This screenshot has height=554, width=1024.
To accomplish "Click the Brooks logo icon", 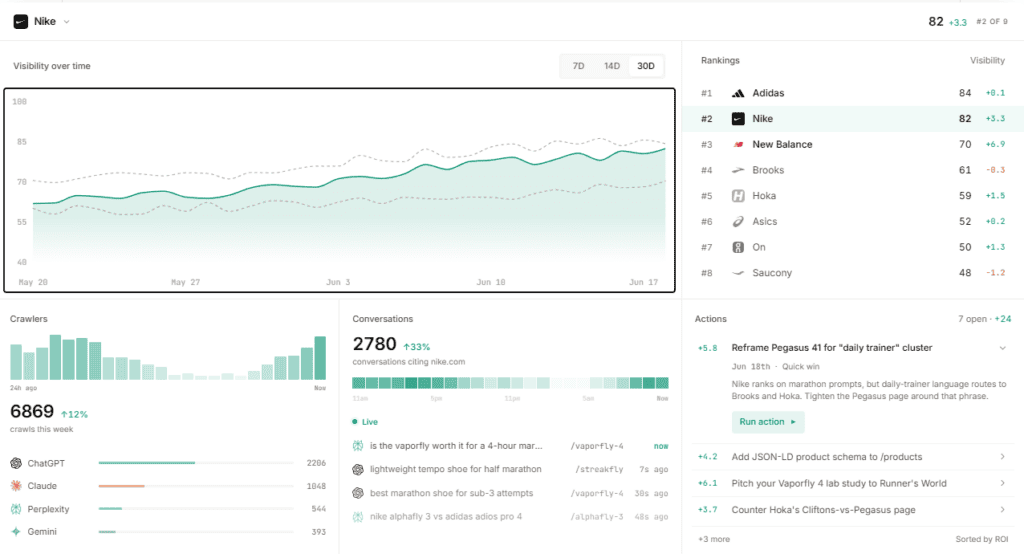I will tap(738, 170).
